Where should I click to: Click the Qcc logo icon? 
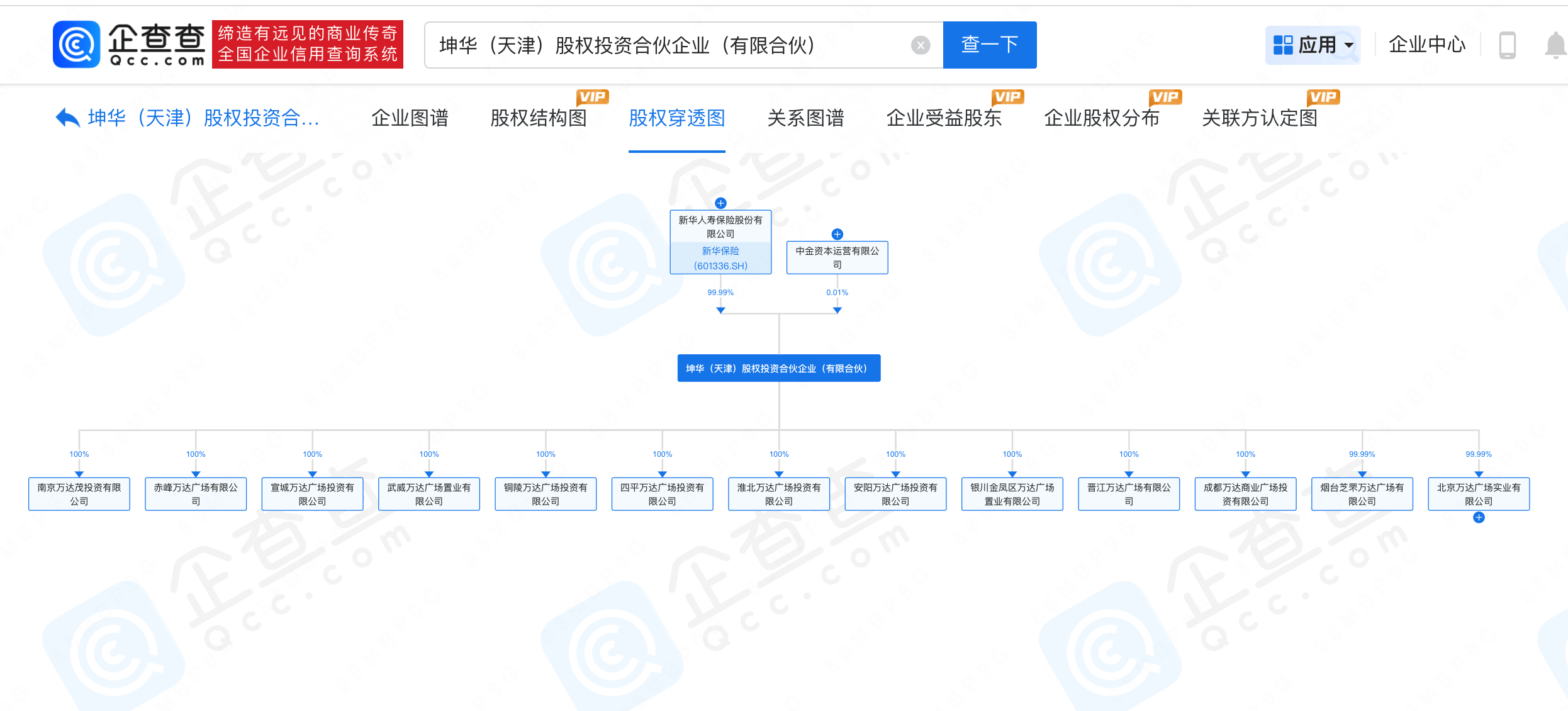click(76, 44)
